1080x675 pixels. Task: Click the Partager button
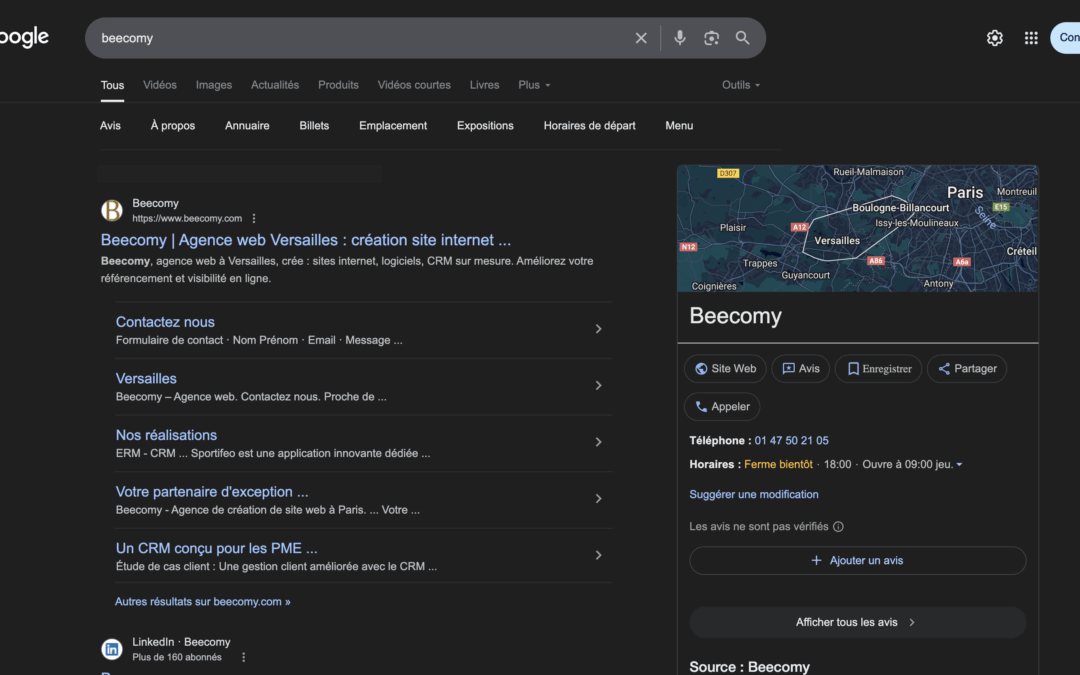pyautogui.click(x=966, y=368)
